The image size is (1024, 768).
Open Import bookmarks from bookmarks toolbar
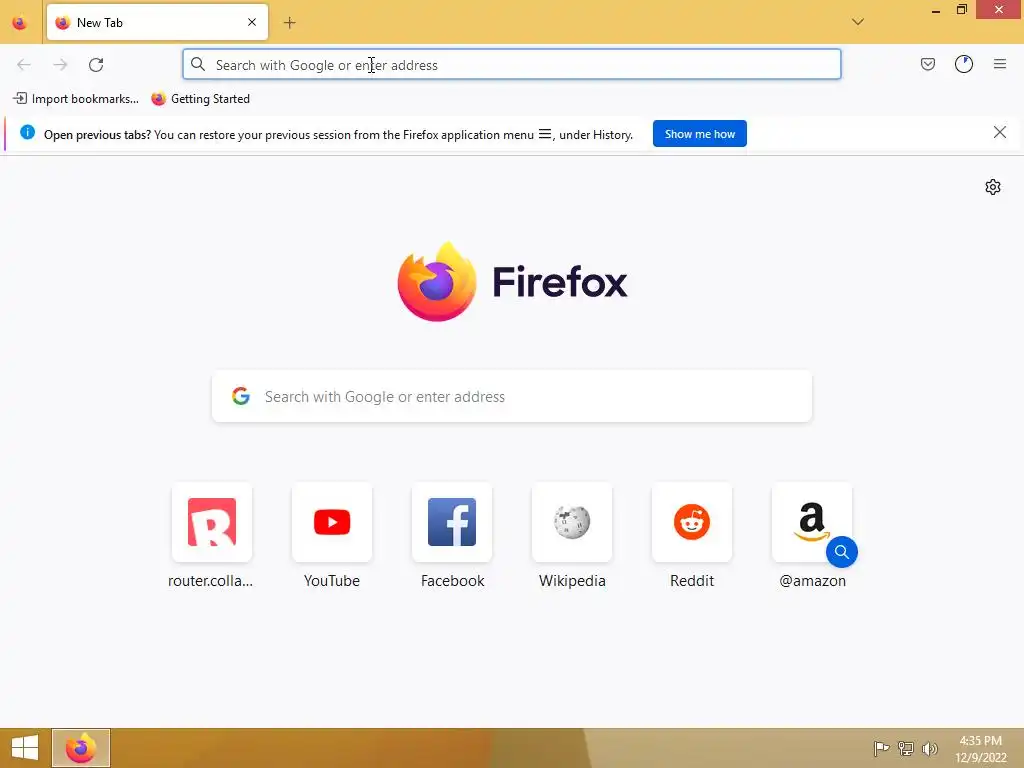(76, 99)
